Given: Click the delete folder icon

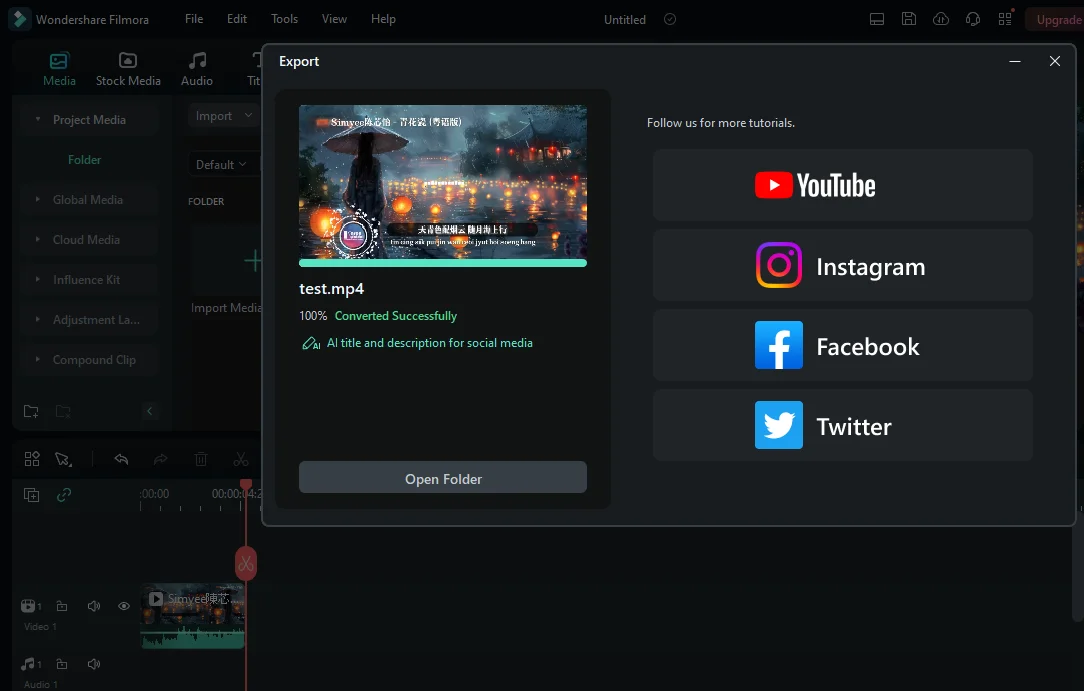Looking at the screenshot, I should 63,411.
